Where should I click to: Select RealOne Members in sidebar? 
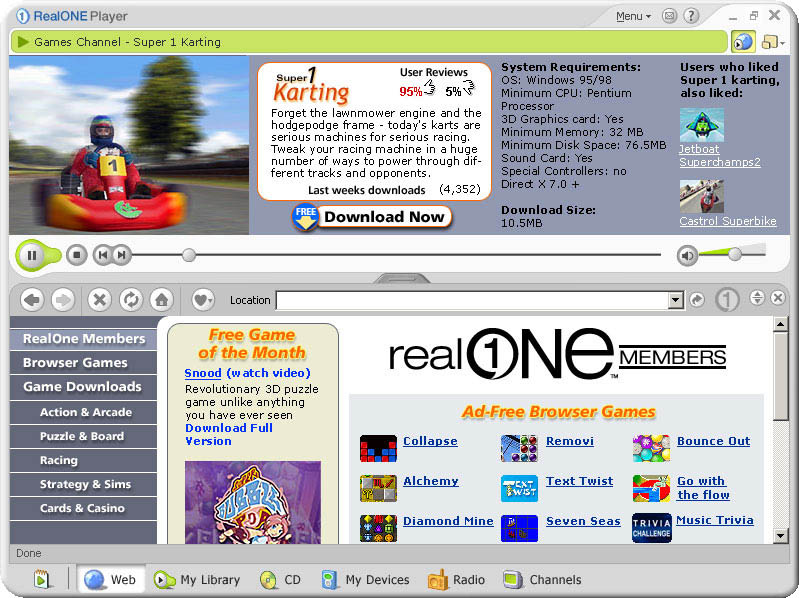pos(83,339)
